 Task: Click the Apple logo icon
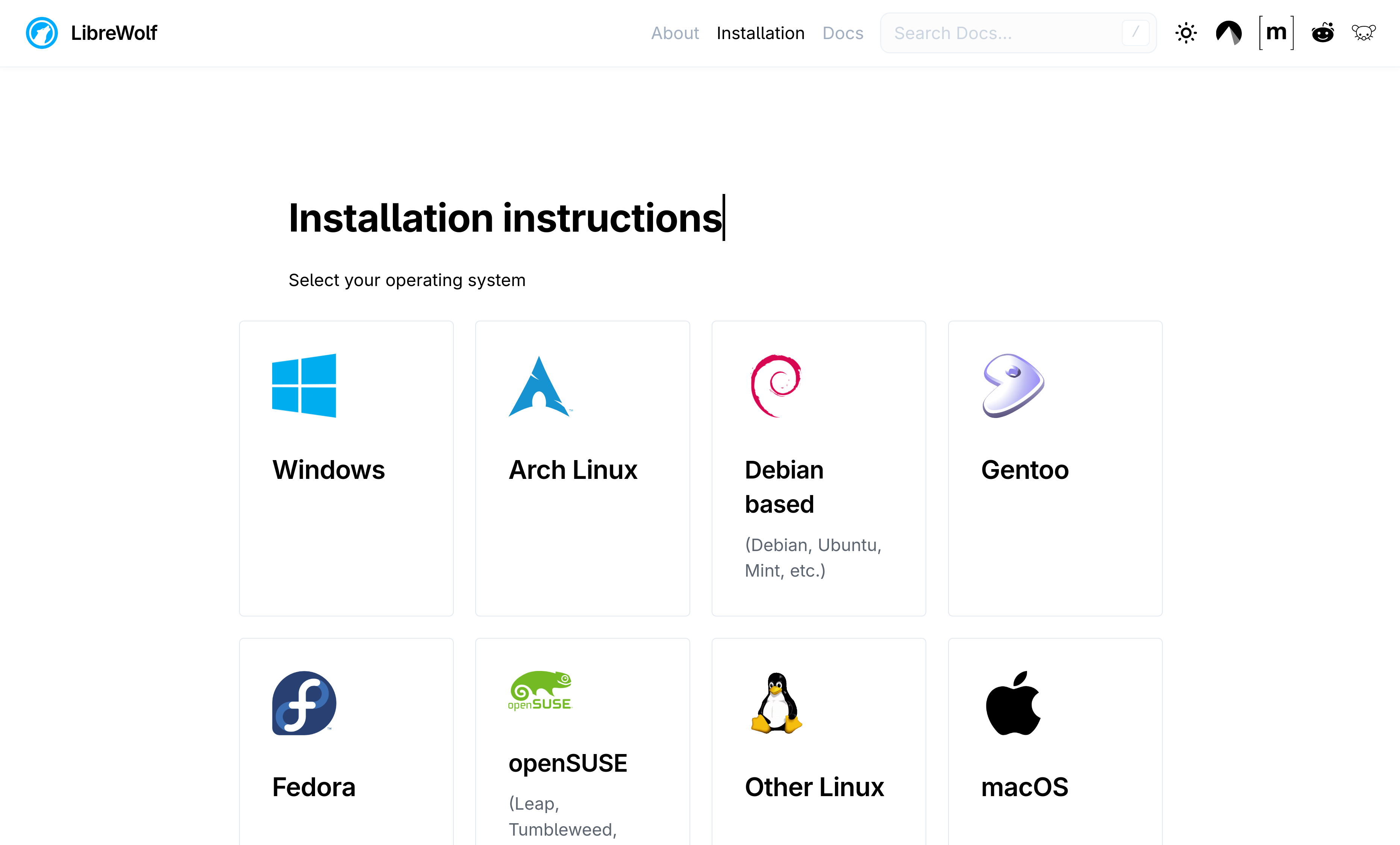point(1013,703)
